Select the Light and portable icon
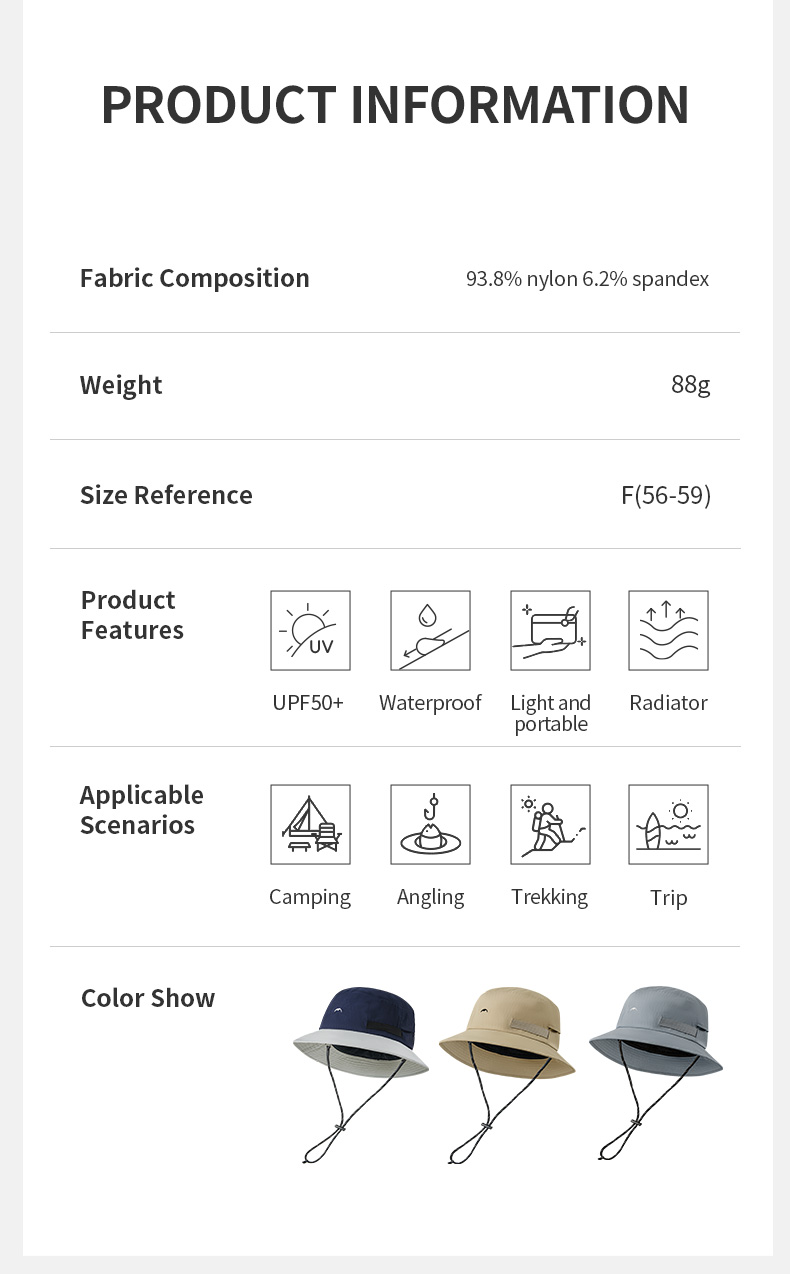Screen dimensions: 790x1274 pyautogui.click(x=550, y=630)
